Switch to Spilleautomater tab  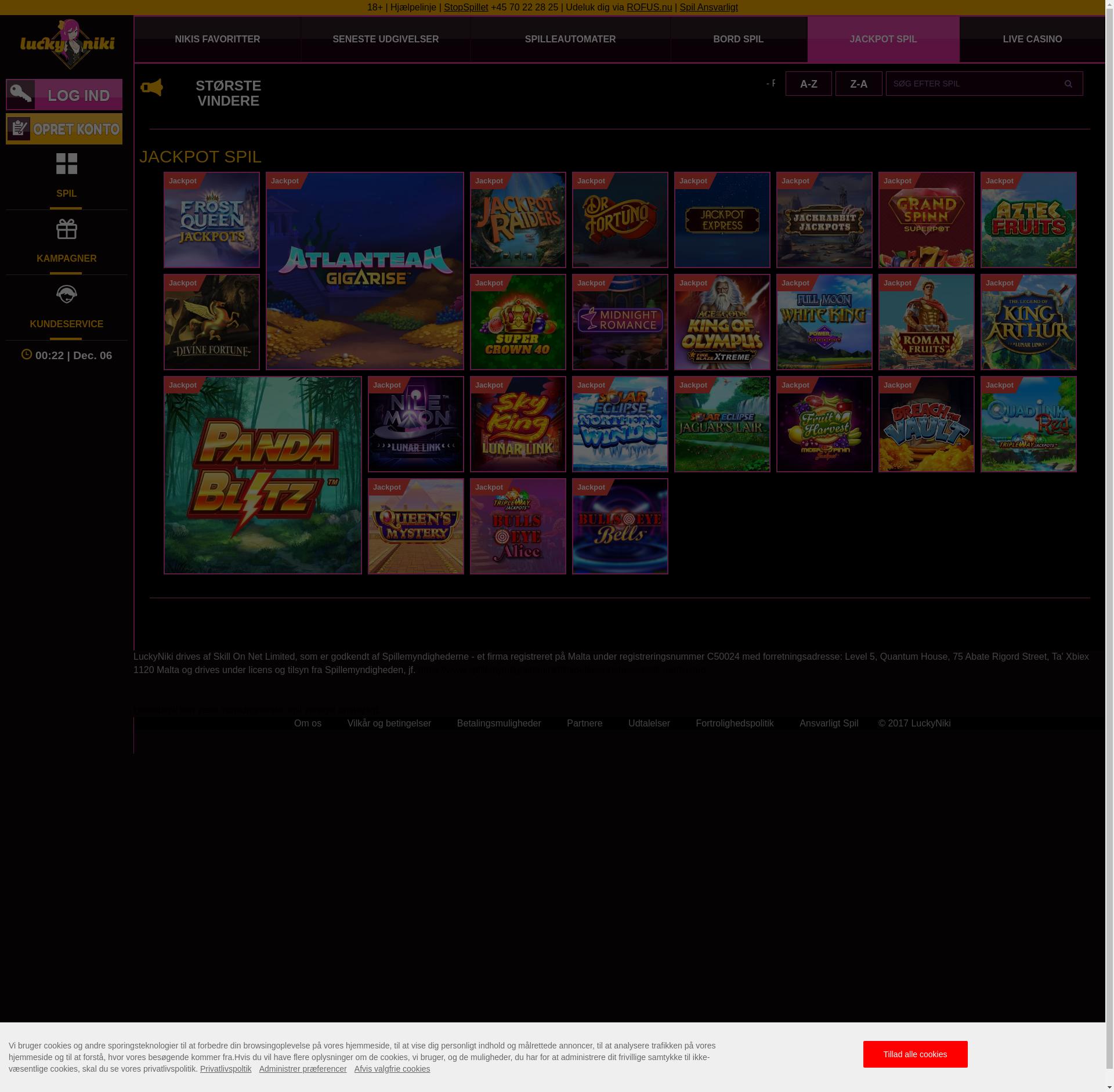coord(570,39)
